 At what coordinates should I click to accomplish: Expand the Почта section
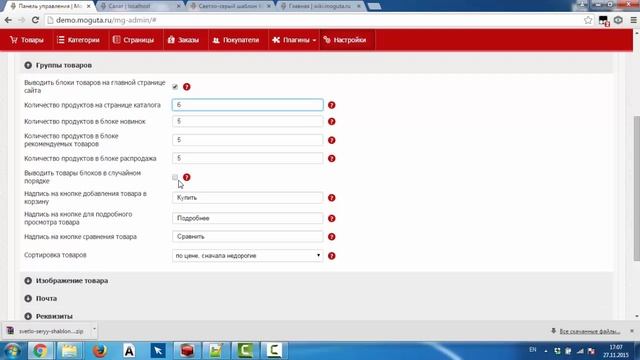click(x=41, y=298)
